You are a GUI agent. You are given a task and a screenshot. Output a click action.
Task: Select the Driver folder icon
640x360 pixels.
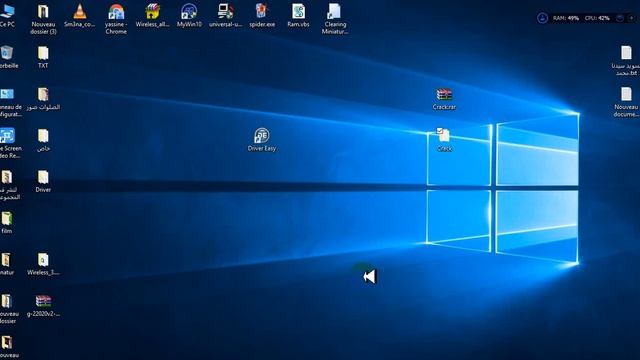[43, 181]
